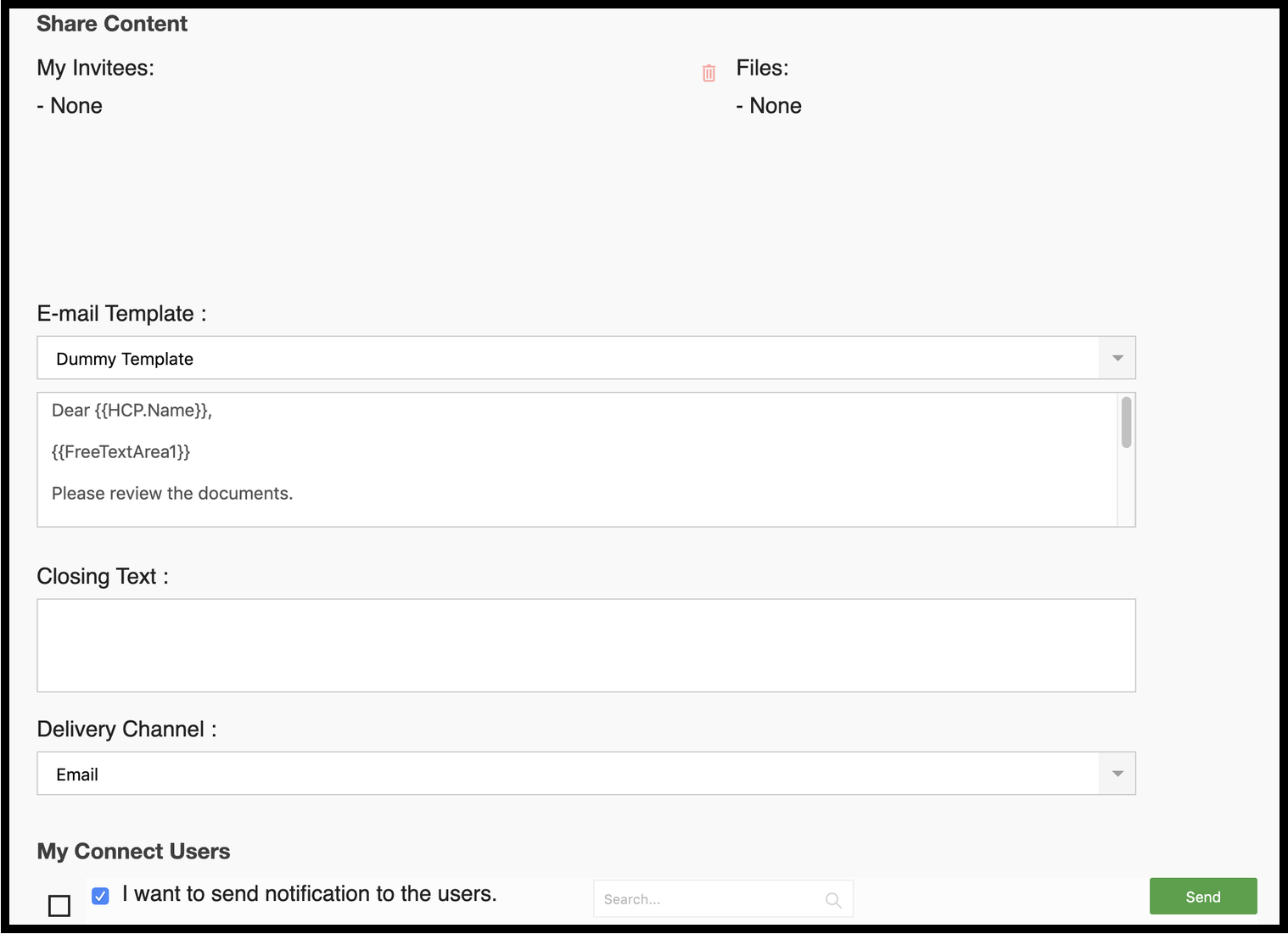
Task: Click the {{FreeTextArea1}} placeholder in the template
Action: pos(120,452)
